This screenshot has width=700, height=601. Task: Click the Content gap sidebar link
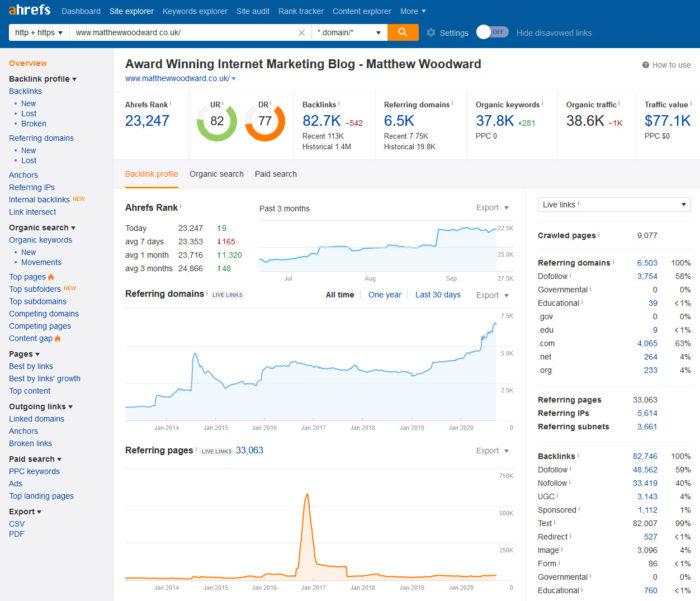[x=32, y=338]
